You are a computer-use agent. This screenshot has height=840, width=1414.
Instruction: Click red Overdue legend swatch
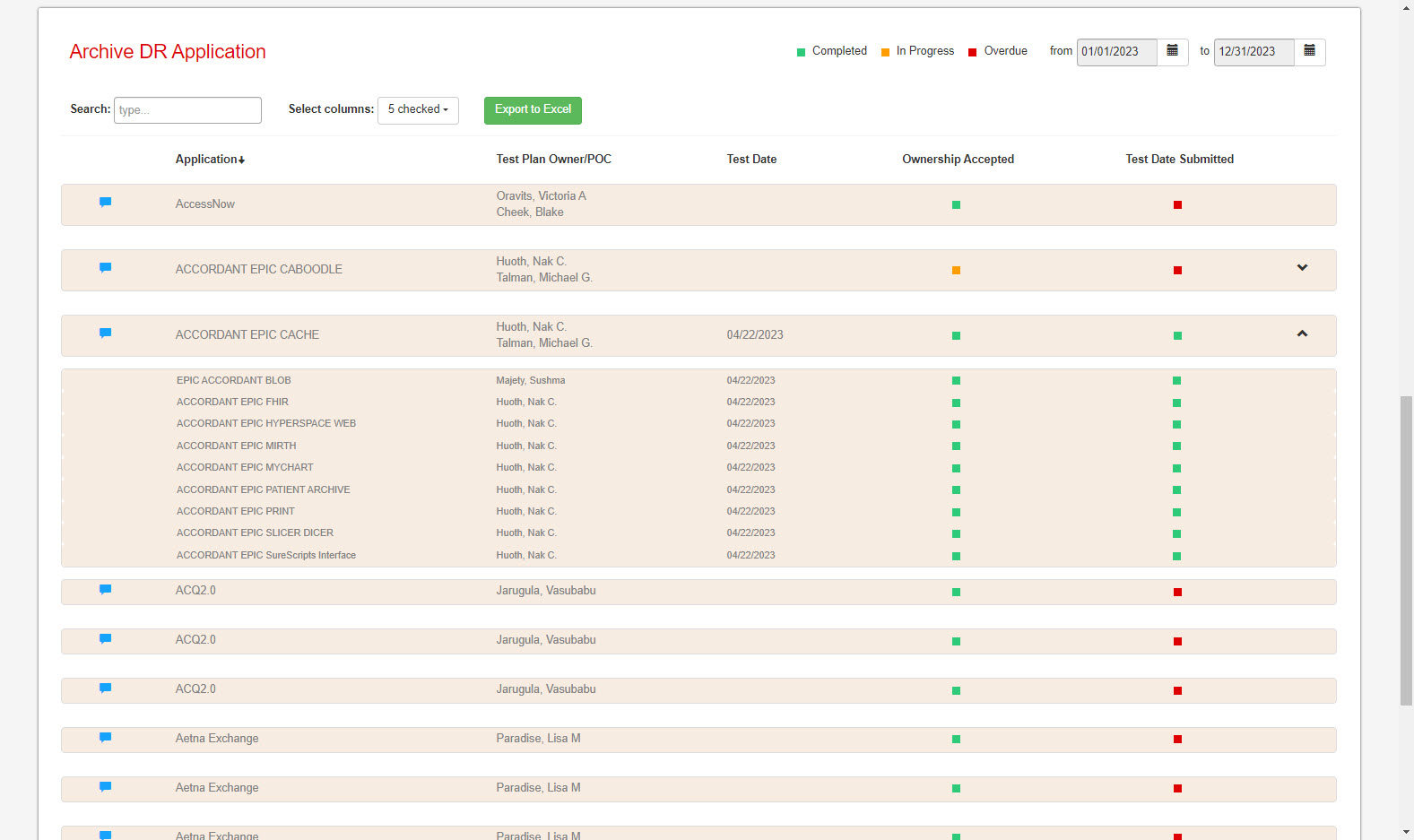pyautogui.click(x=972, y=53)
